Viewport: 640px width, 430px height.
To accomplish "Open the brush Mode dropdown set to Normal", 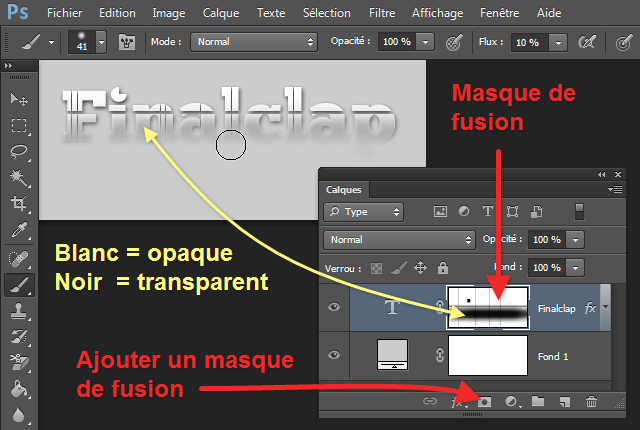I will pyautogui.click(x=254, y=42).
